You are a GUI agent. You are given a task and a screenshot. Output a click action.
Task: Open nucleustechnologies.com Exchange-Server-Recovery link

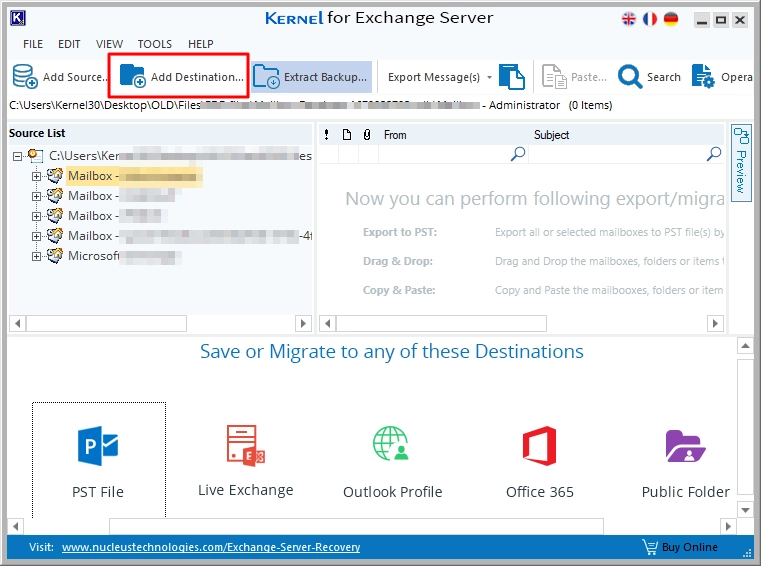click(x=211, y=547)
